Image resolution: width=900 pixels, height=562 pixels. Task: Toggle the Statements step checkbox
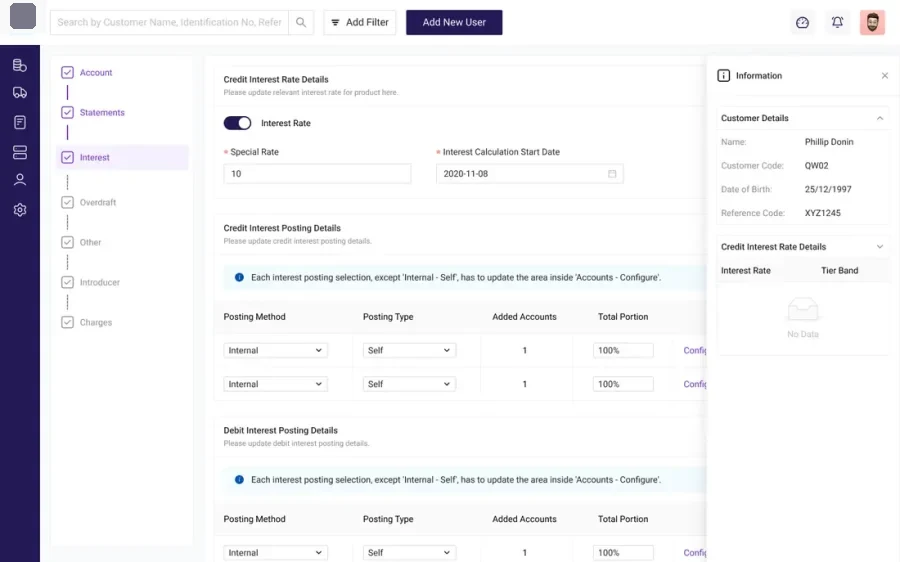[67, 113]
